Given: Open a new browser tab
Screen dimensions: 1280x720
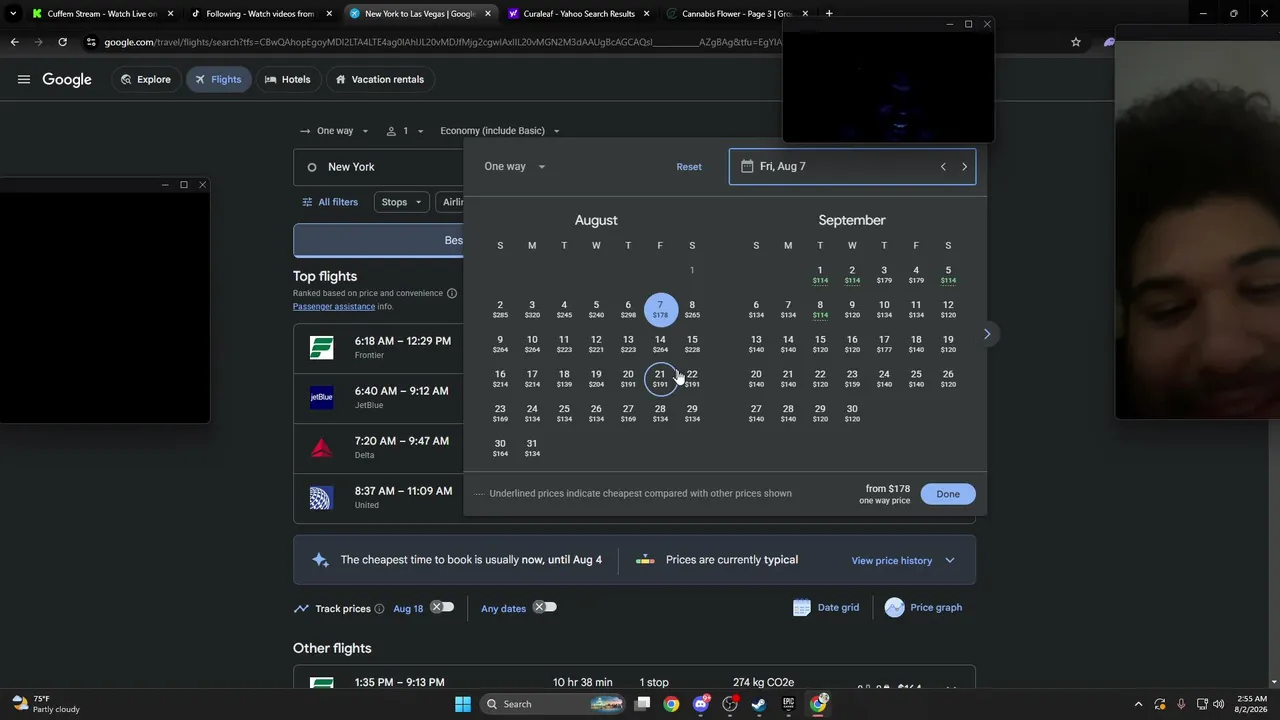Looking at the screenshot, I should [x=829, y=14].
